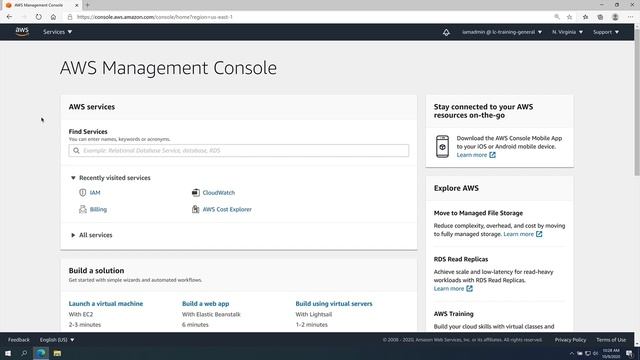Click the 'AWS Training' heading text

pos(453,314)
